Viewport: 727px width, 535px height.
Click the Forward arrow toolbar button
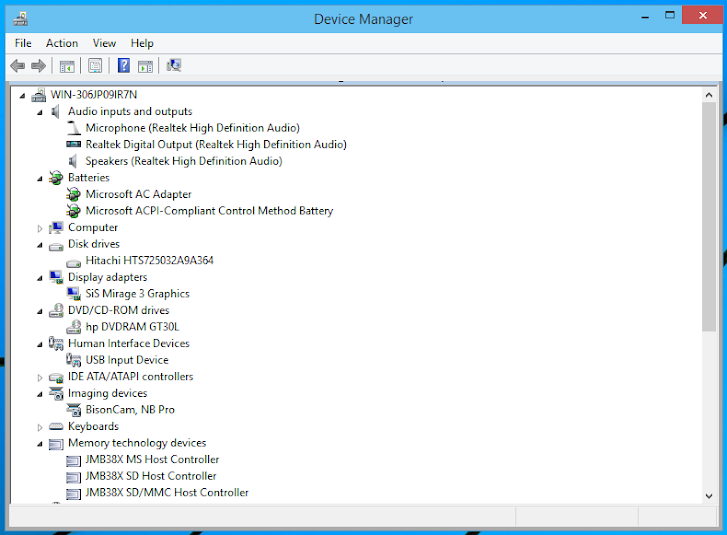38,66
